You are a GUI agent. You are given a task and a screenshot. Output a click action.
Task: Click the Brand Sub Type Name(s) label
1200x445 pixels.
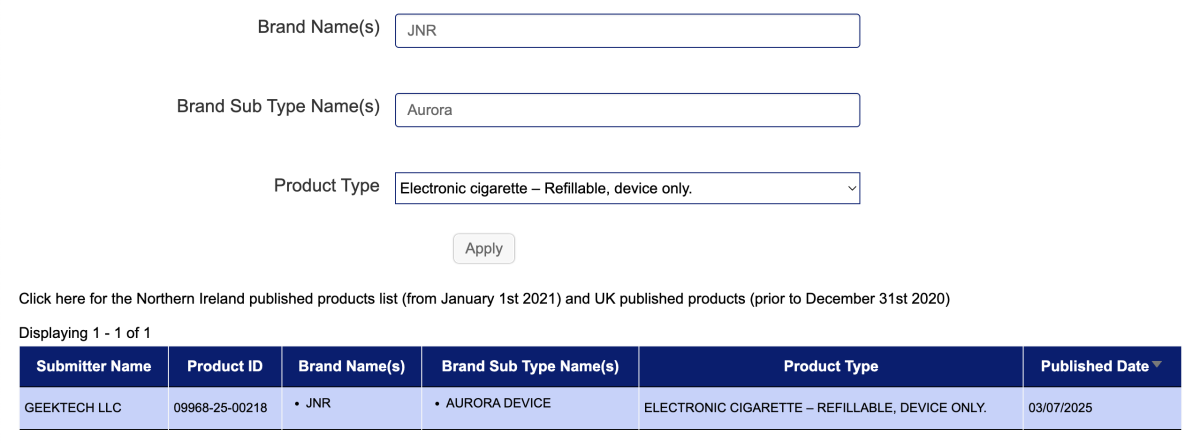point(279,106)
